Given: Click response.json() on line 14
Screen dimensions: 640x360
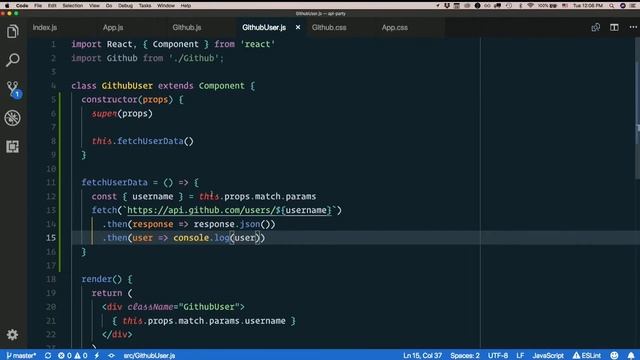Looking at the screenshot, I should coord(234,224).
